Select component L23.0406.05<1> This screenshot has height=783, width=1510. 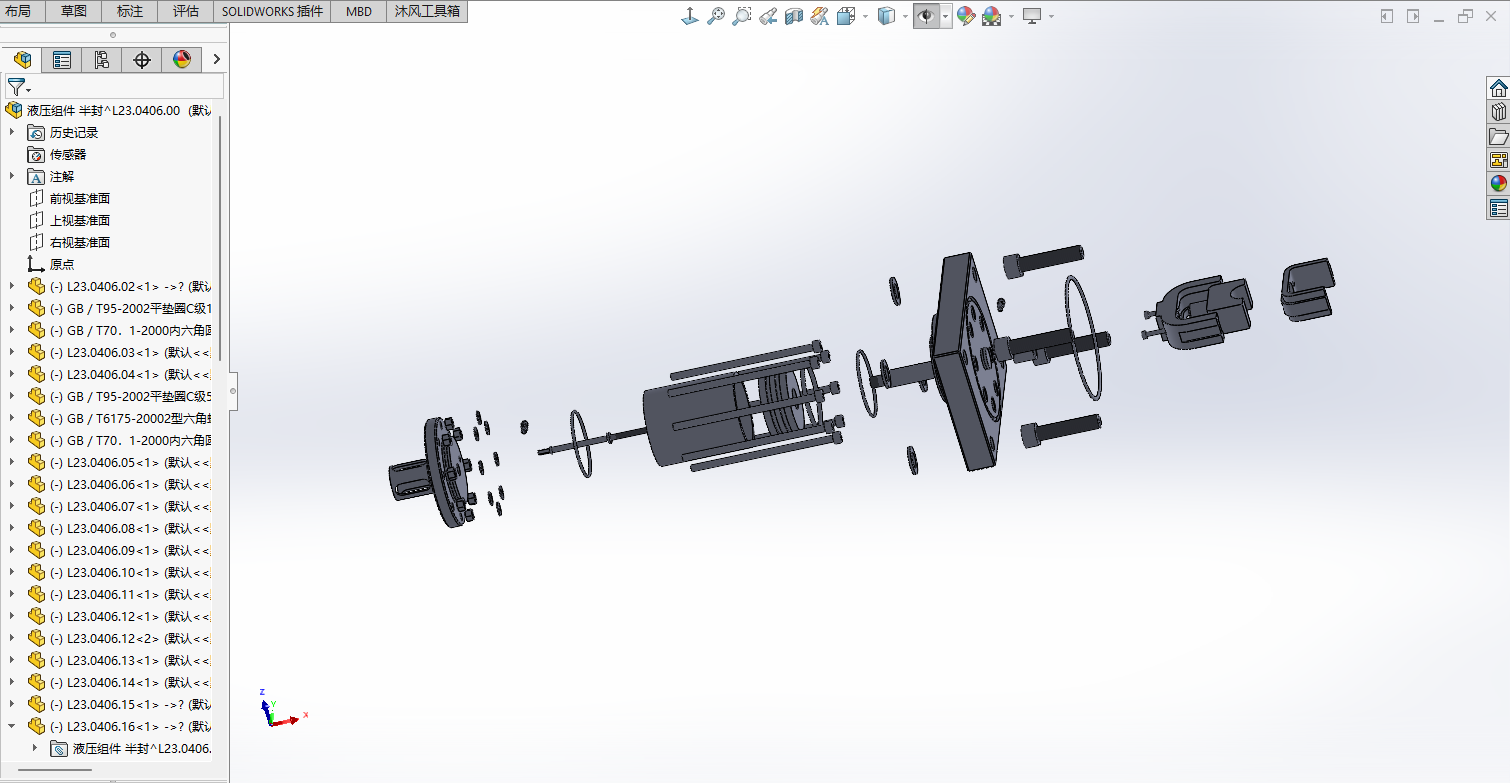[x=120, y=462]
